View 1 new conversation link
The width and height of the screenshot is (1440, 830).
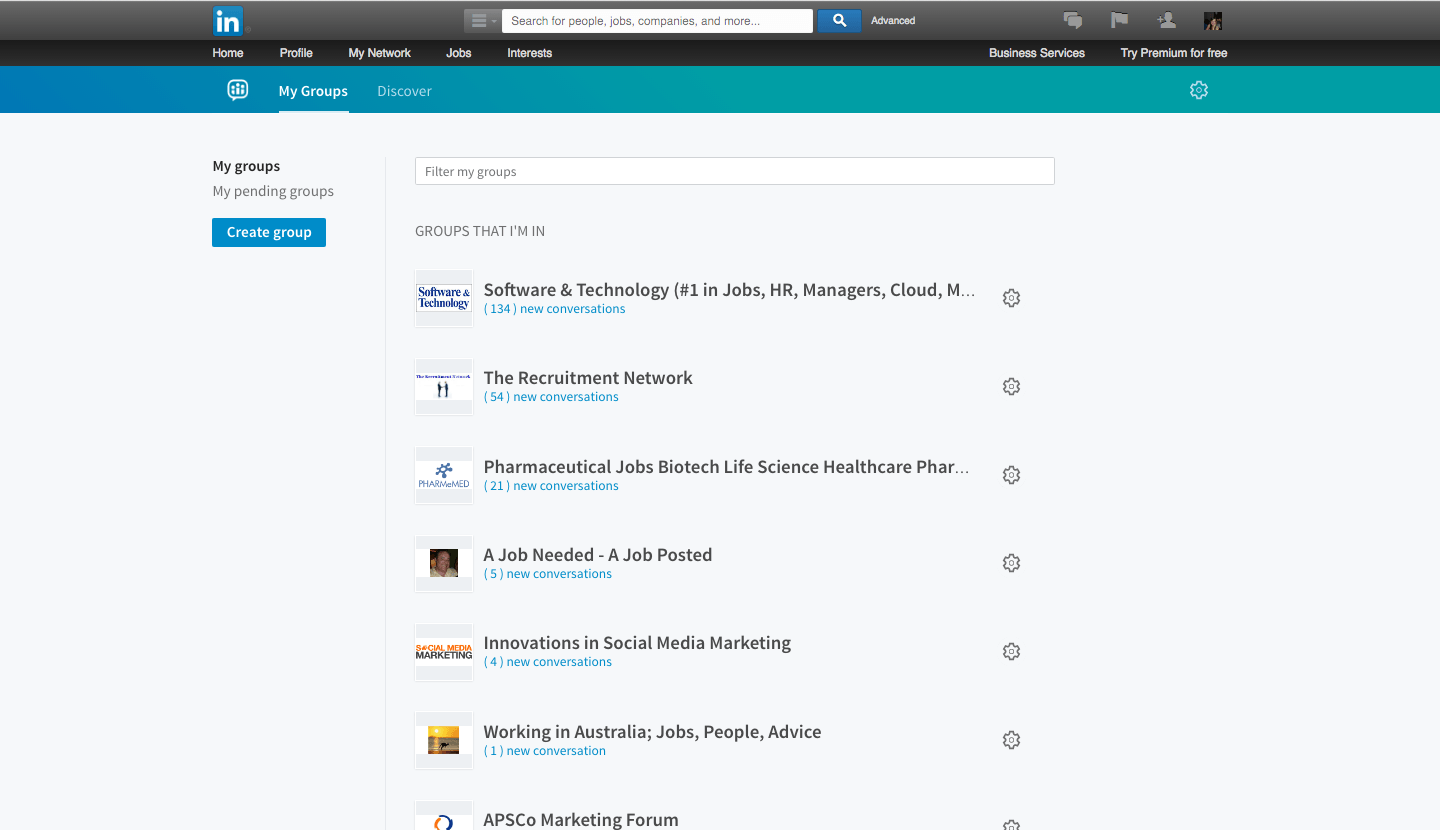(545, 751)
